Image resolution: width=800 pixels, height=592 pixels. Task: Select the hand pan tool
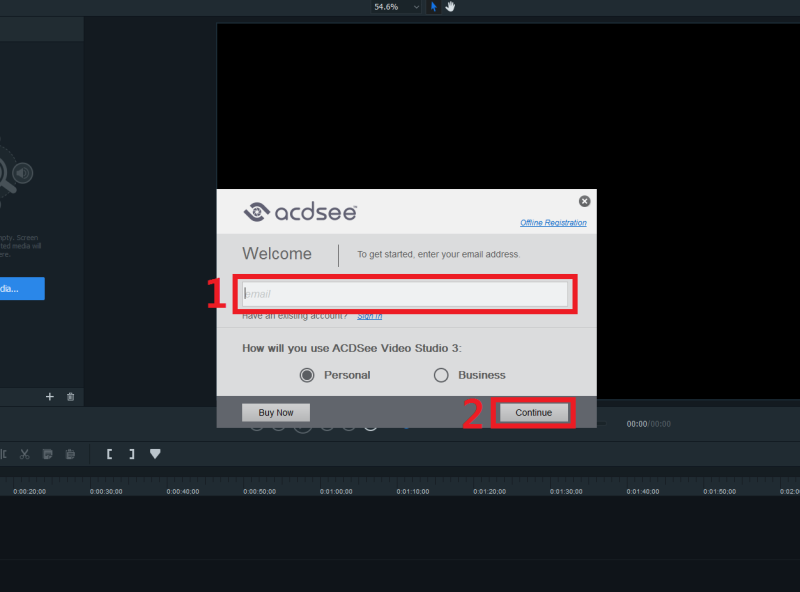click(x=450, y=7)
